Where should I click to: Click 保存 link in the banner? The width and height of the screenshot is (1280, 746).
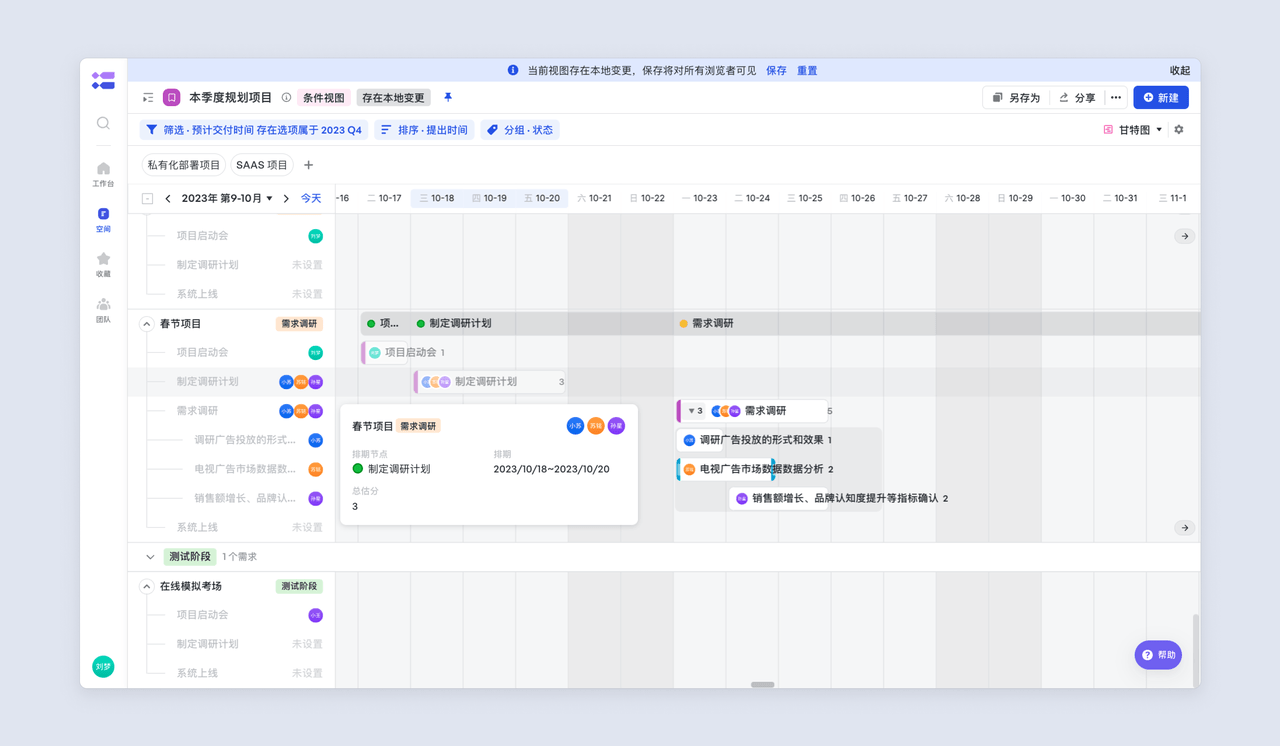coord(776,71)
